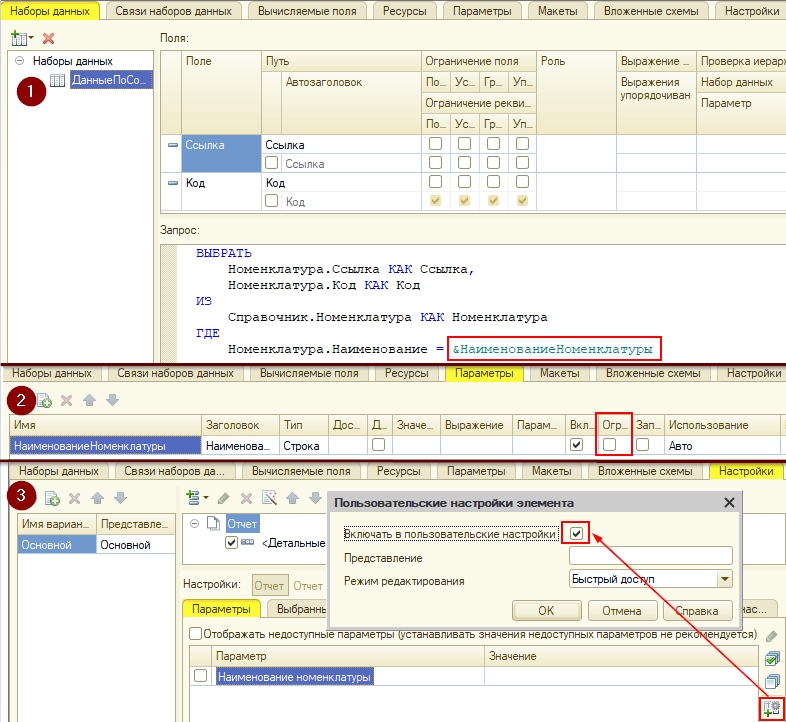786x722 pixels.
Task: Click move down arrow above Имя вариан... list
Action: 120,498
